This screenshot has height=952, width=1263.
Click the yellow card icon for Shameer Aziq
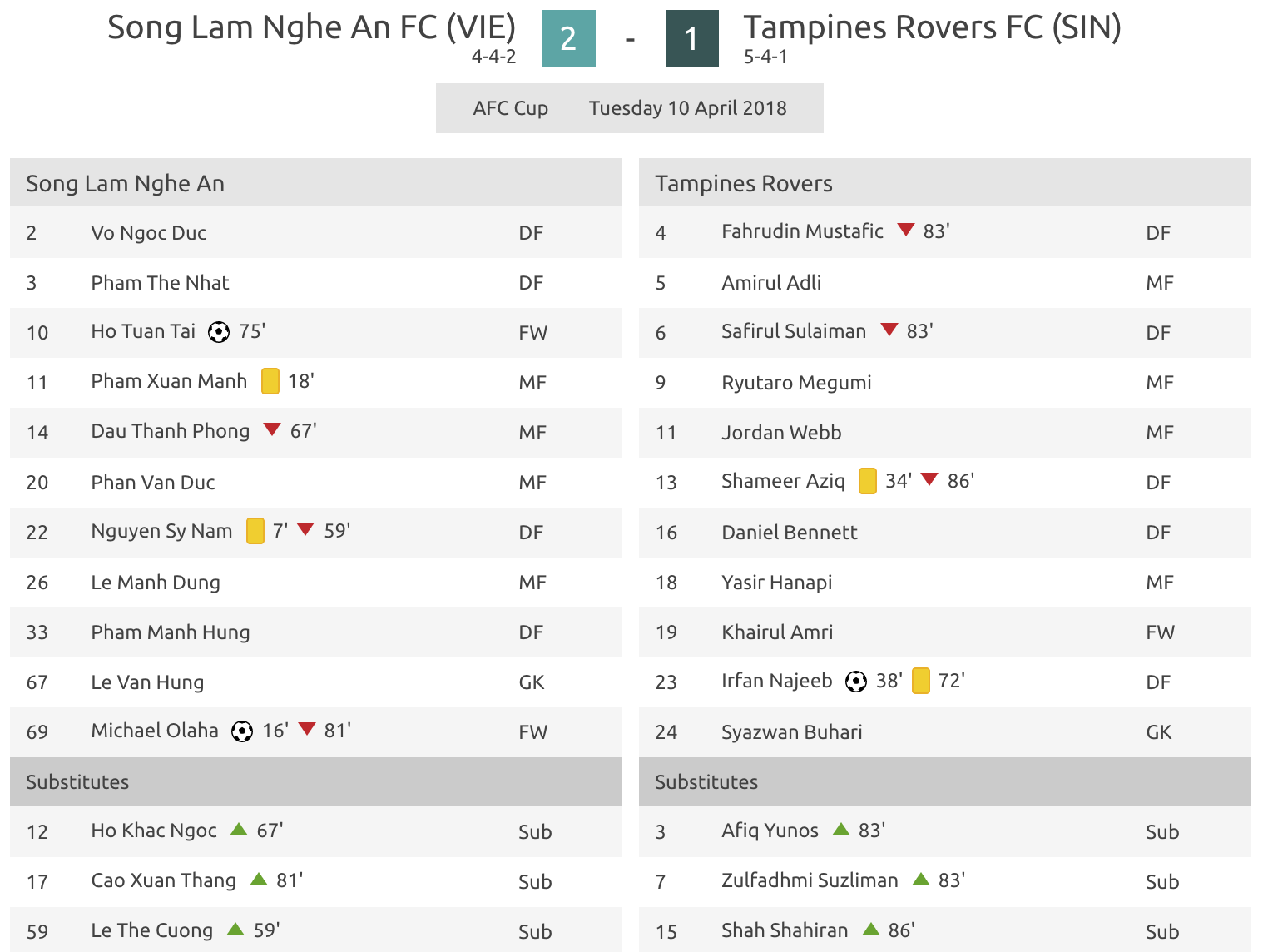[868, 481]
